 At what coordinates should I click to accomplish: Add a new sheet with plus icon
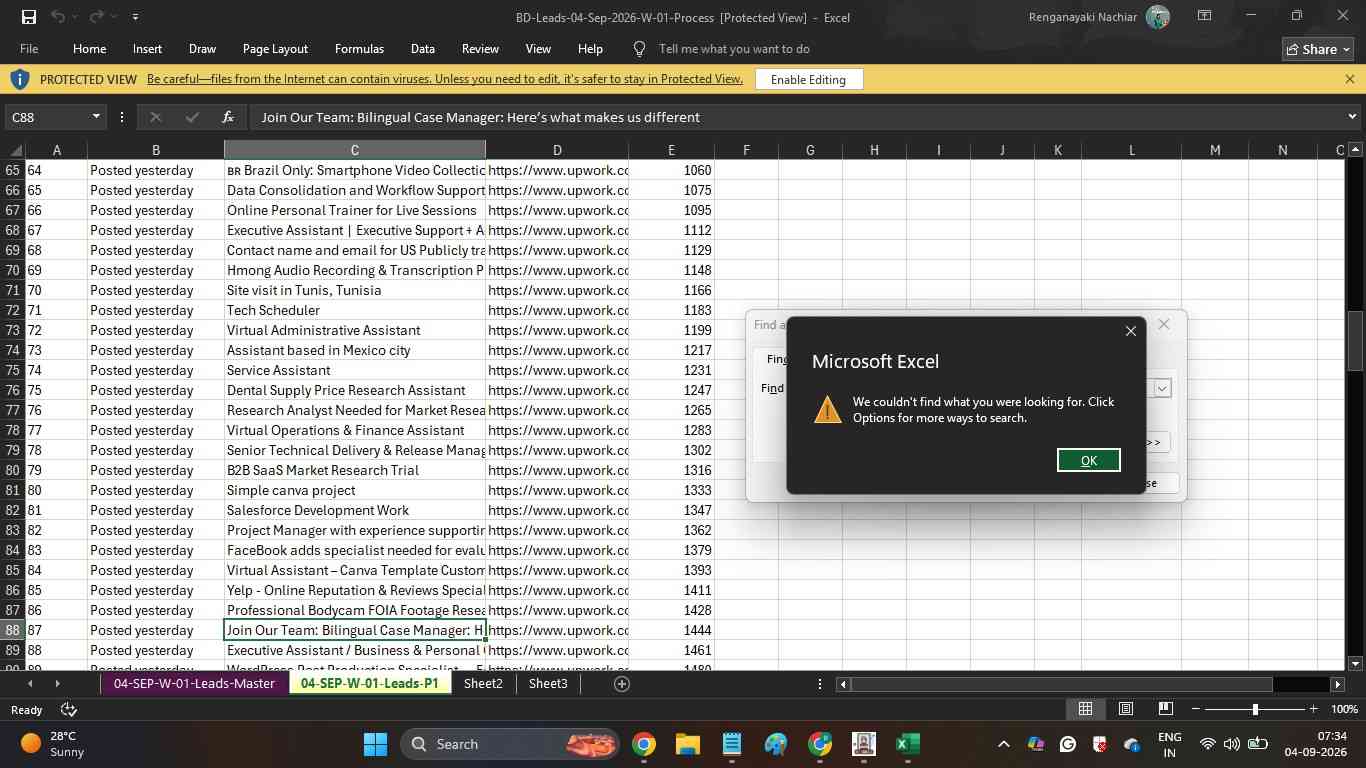coord(621,684)
